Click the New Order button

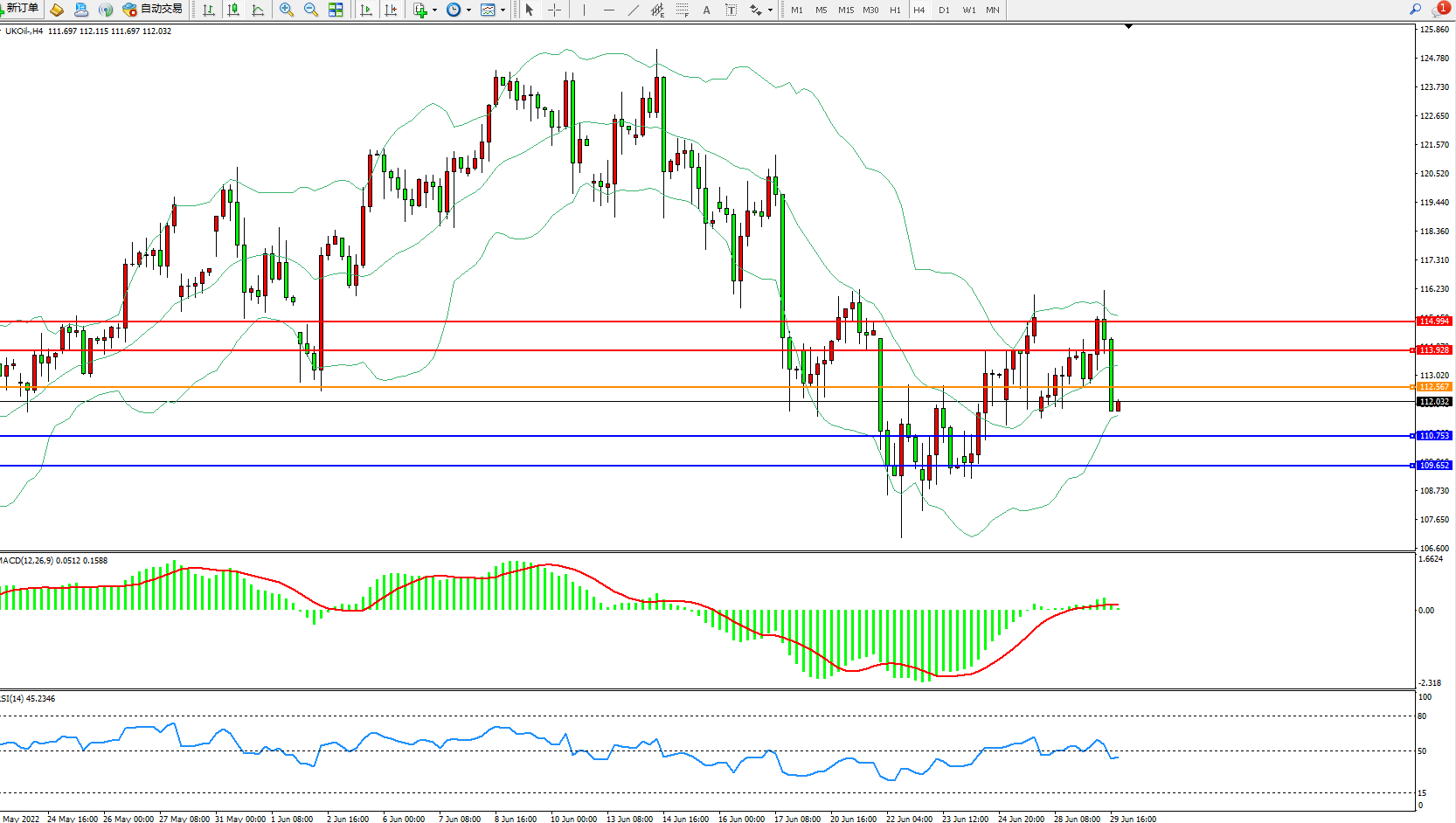click(x=21, y=9)
